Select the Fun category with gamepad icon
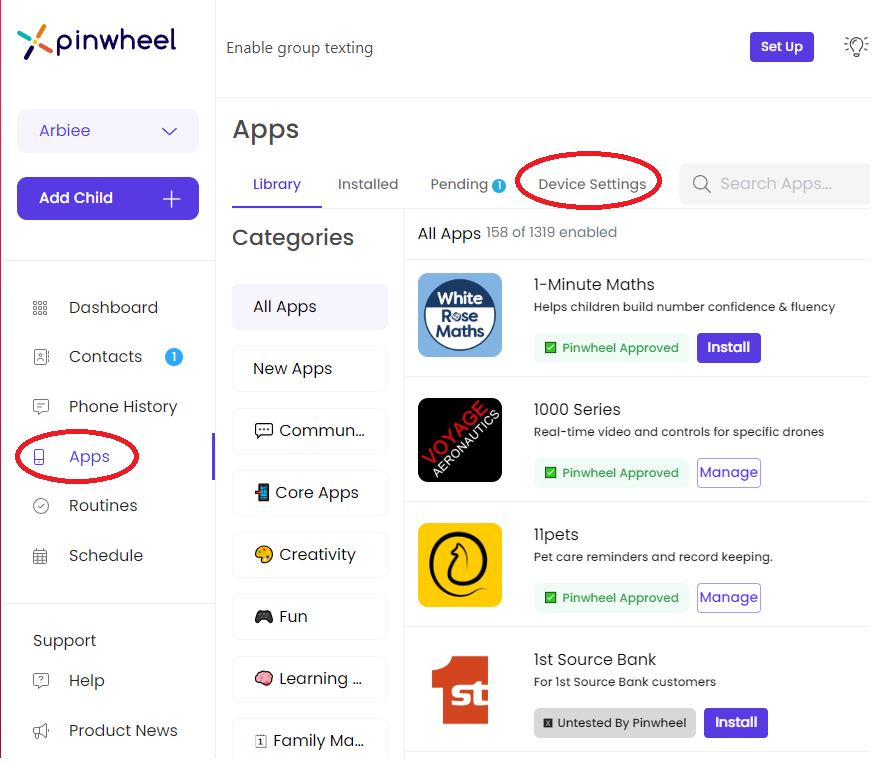This screenshot has height=764, width=878. pyautogui.click(x=309, y=617)
